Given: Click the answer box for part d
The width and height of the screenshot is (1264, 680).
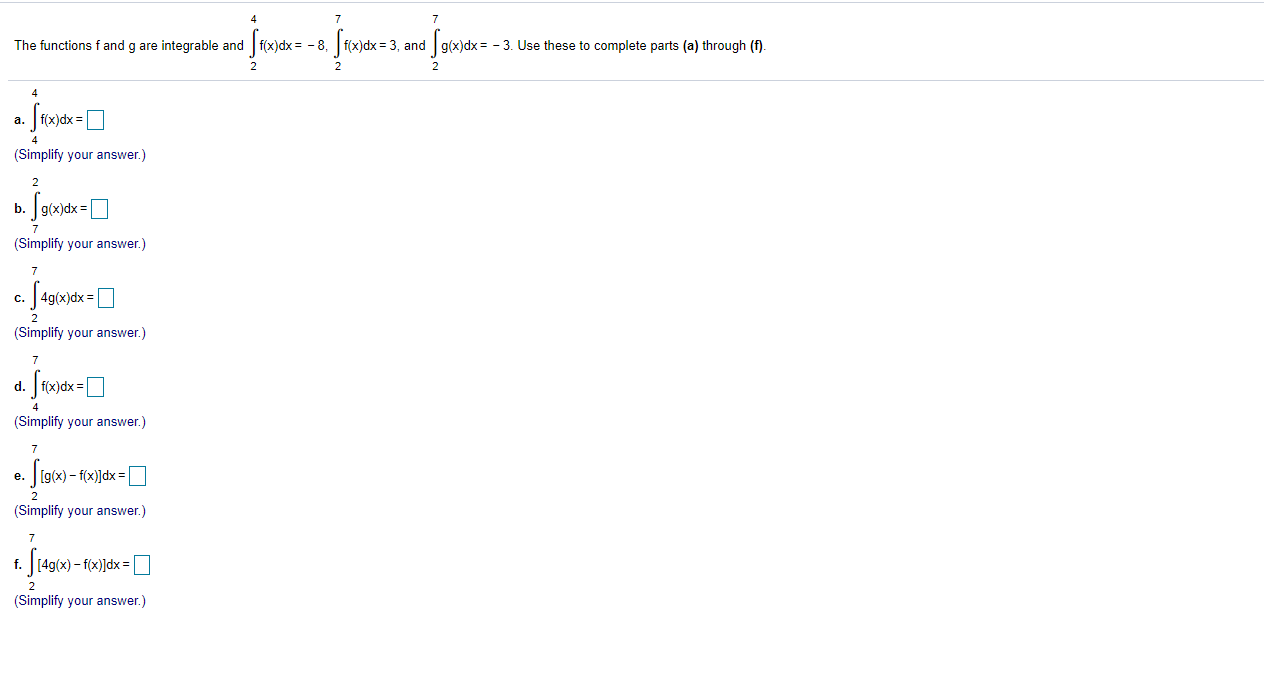Looking at the screenshot, I should pyautogui.click(x=95, y=386).
